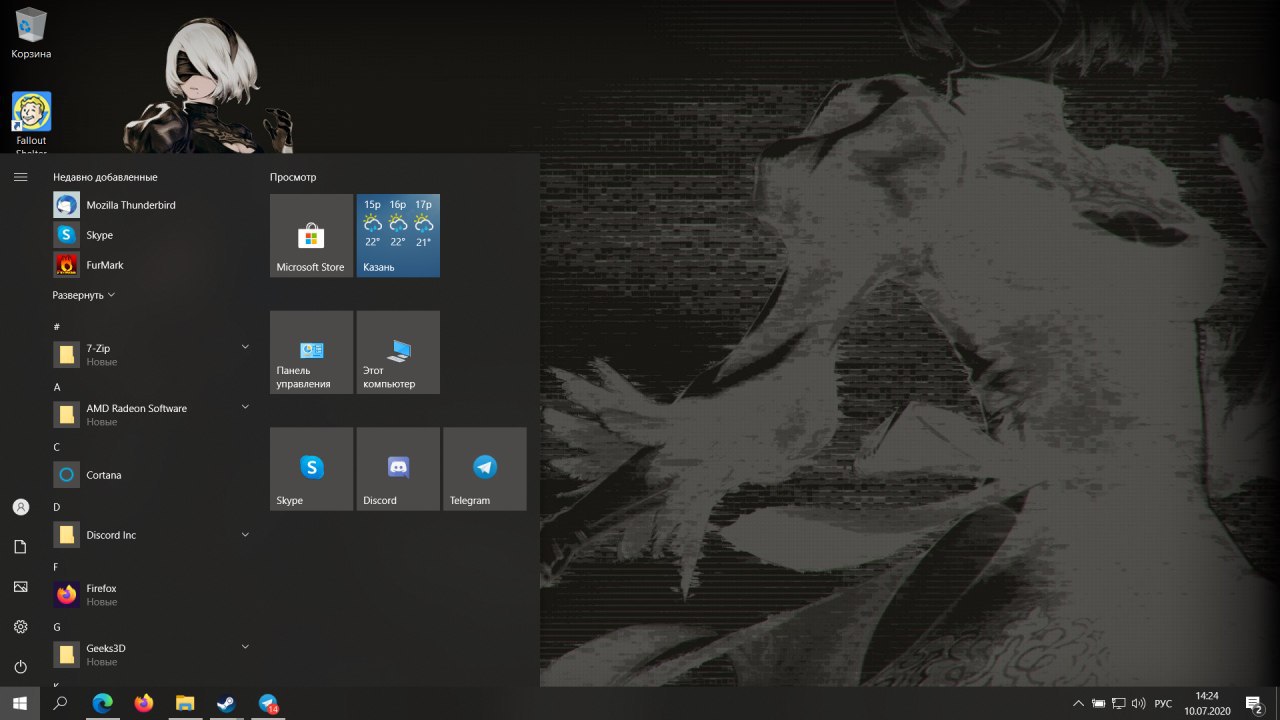The image size is (1280, 720).
Task: Expand the 7-Zip folder
Action: coord(150,354)
